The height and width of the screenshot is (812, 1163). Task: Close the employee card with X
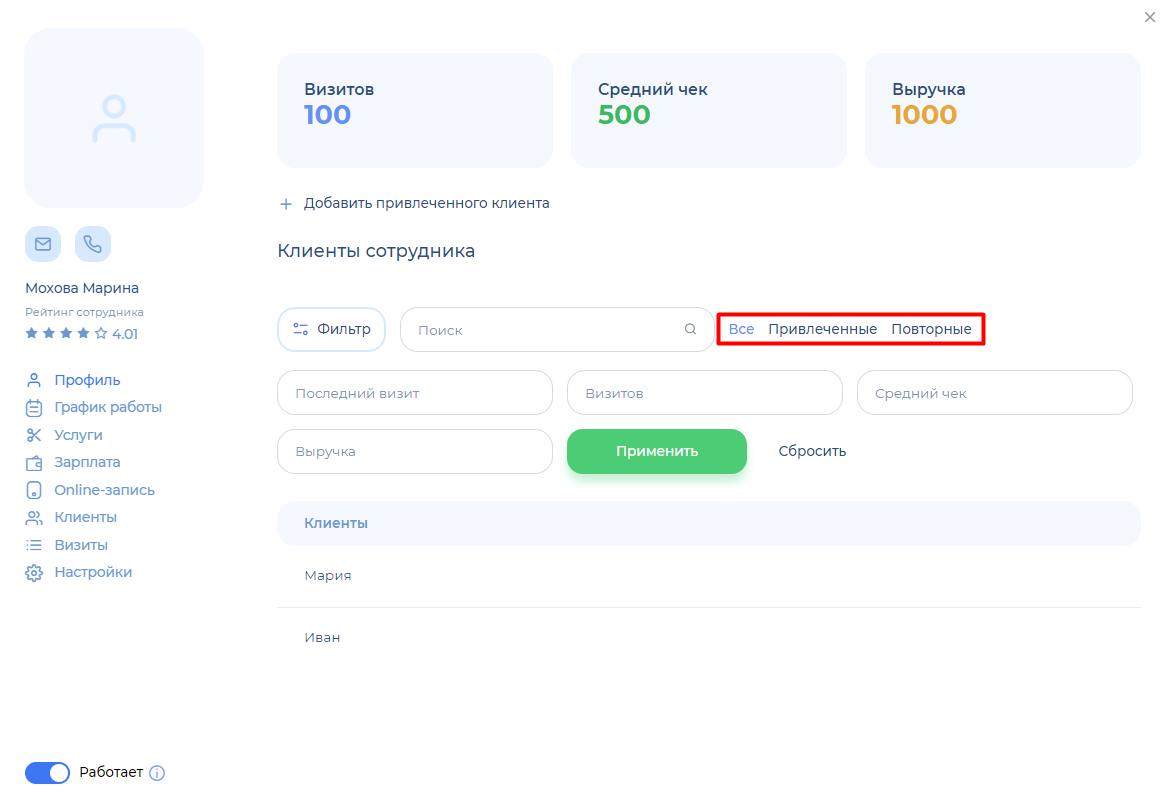click(1149, 17)
